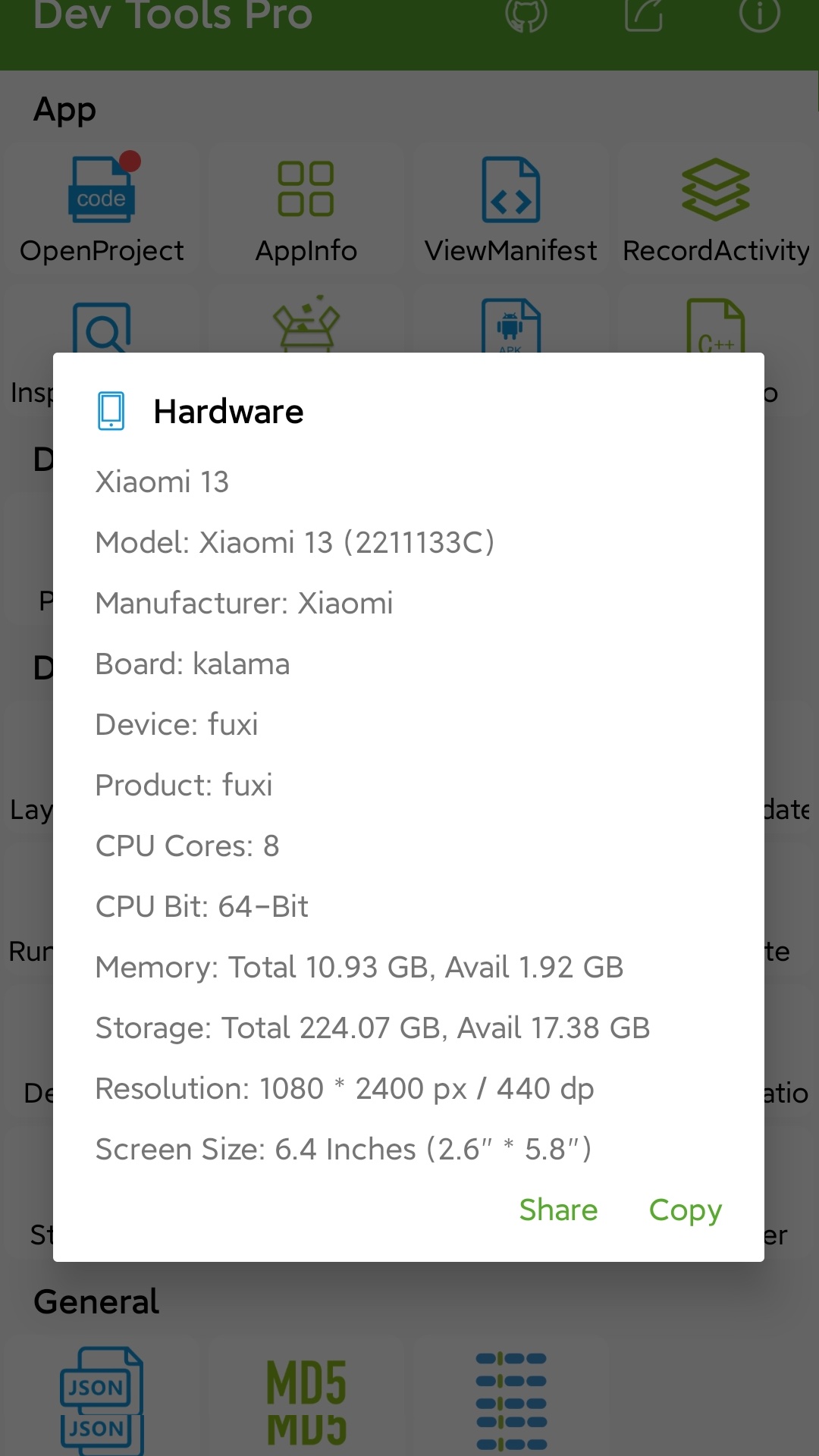Start the RecordActivity layers icon
This screenshot has width=819, height=1456.
tap(716, 190)
